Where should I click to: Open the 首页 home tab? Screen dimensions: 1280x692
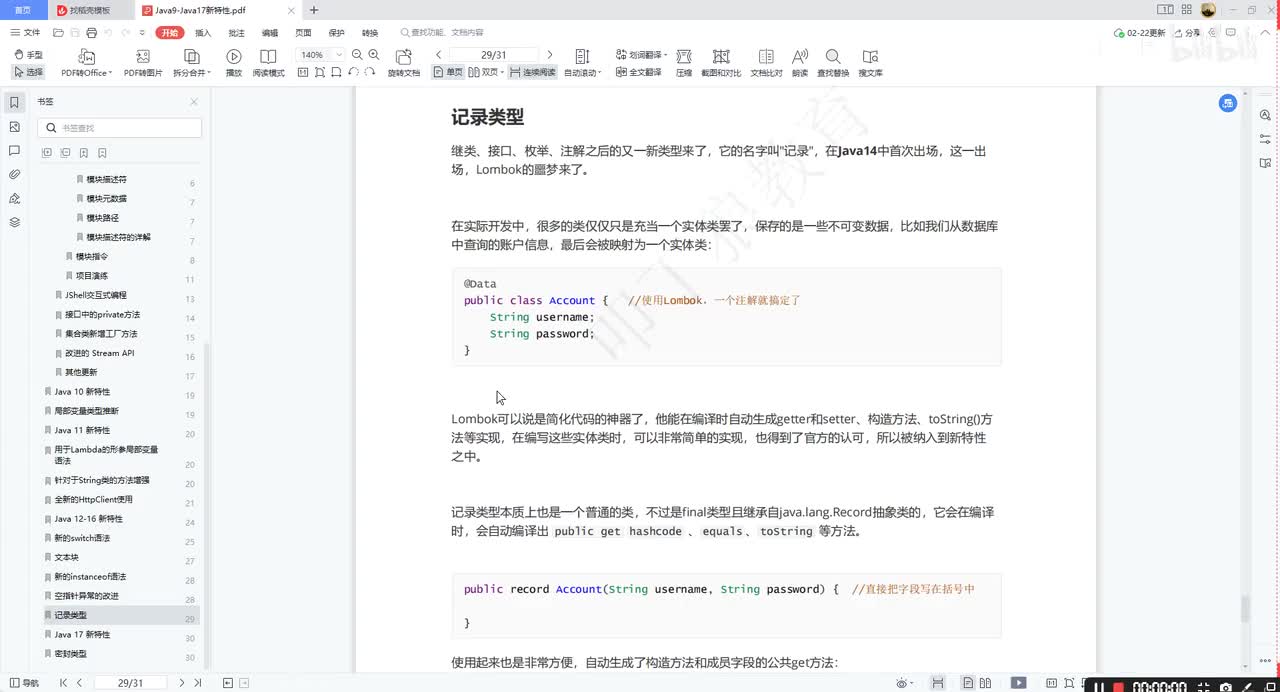tap(22, 10)
